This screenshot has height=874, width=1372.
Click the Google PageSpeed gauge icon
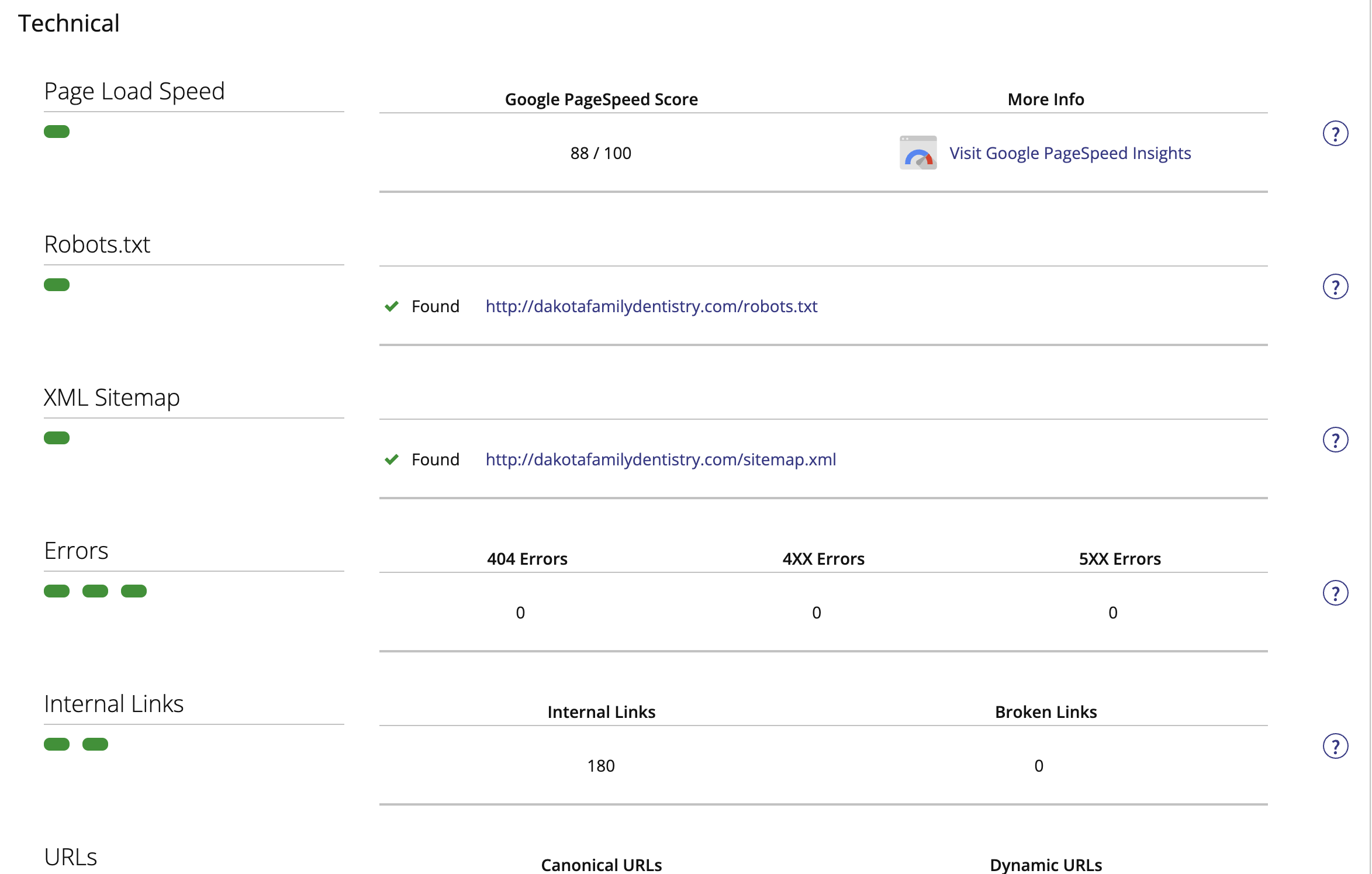click(918, 153)
